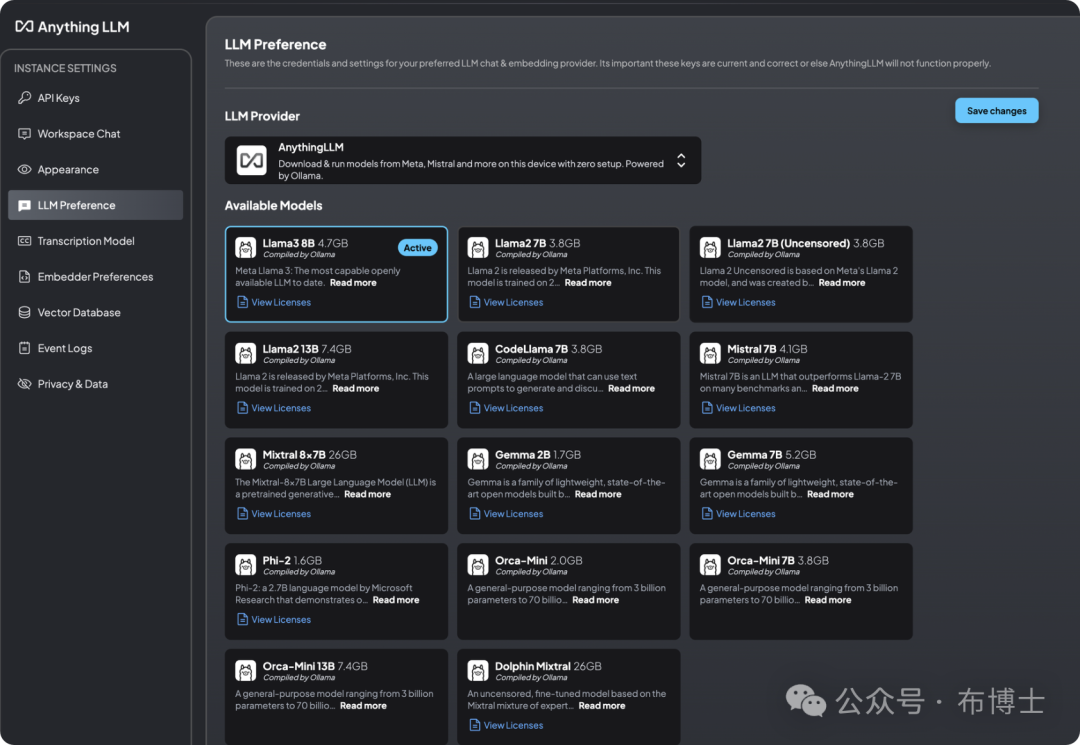
Task: View Licenses for Llama2 7B 3.8GB
Action: pos(506,302)
